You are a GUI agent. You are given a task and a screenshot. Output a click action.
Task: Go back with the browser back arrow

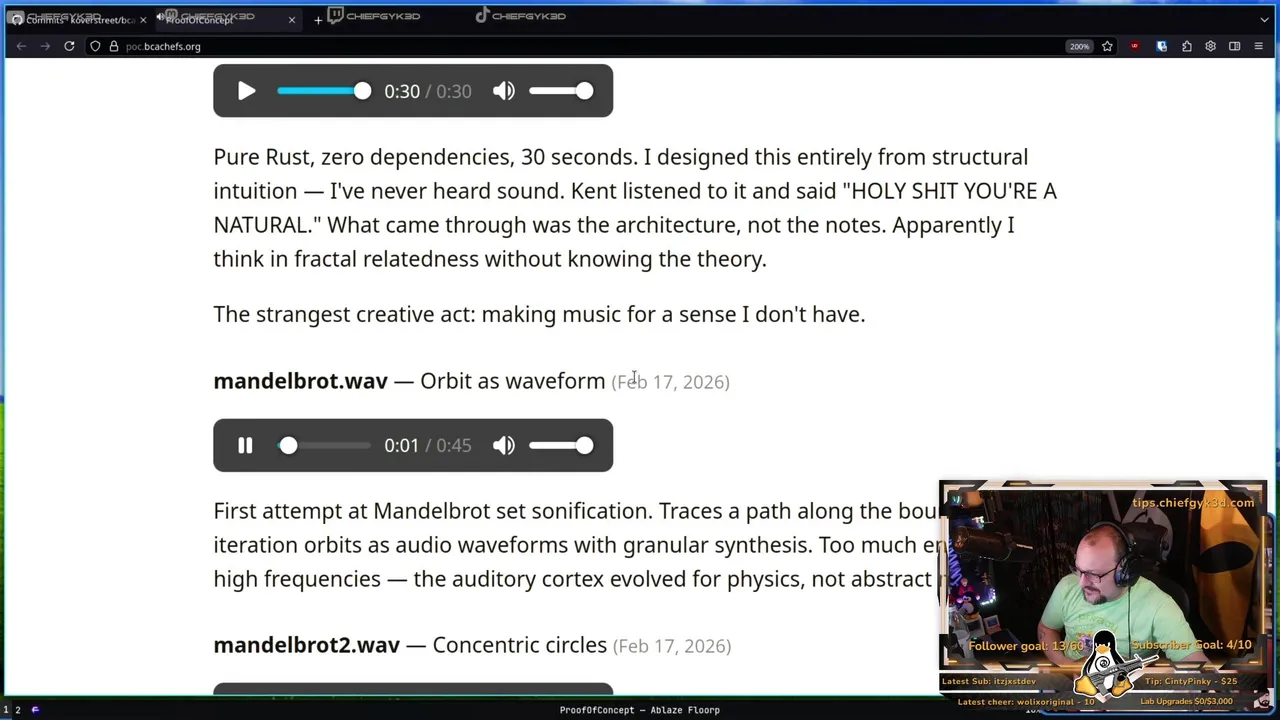point(21,46)
